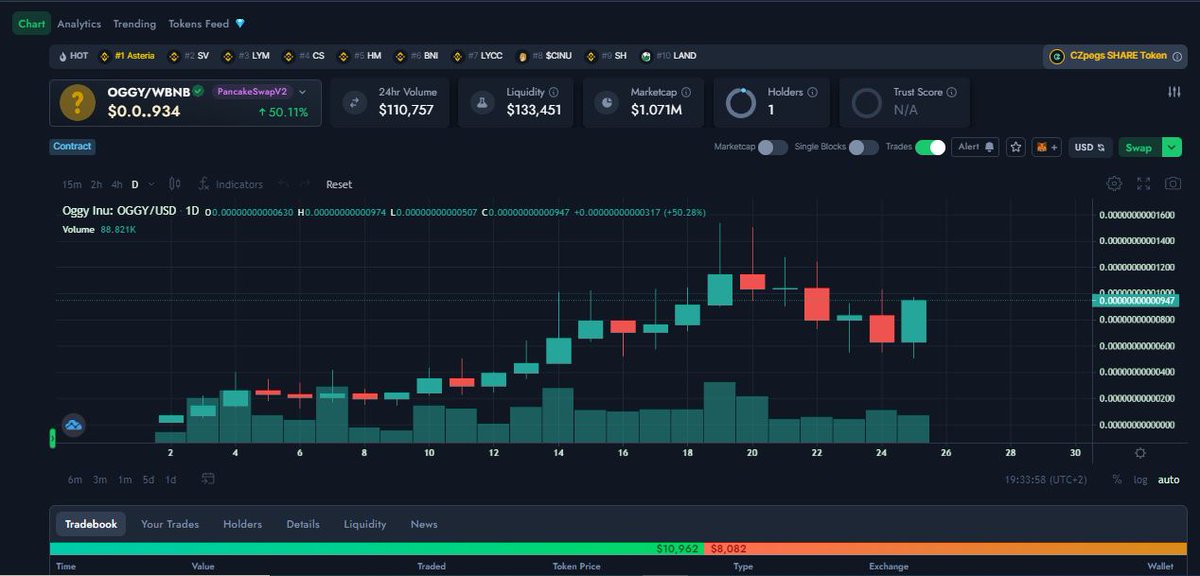Open the timezone 19:33:58 (UTC+2) menu
The width and height of the screenshot is (1200, 576).
pyautogui.click(x=1046, y=480)
